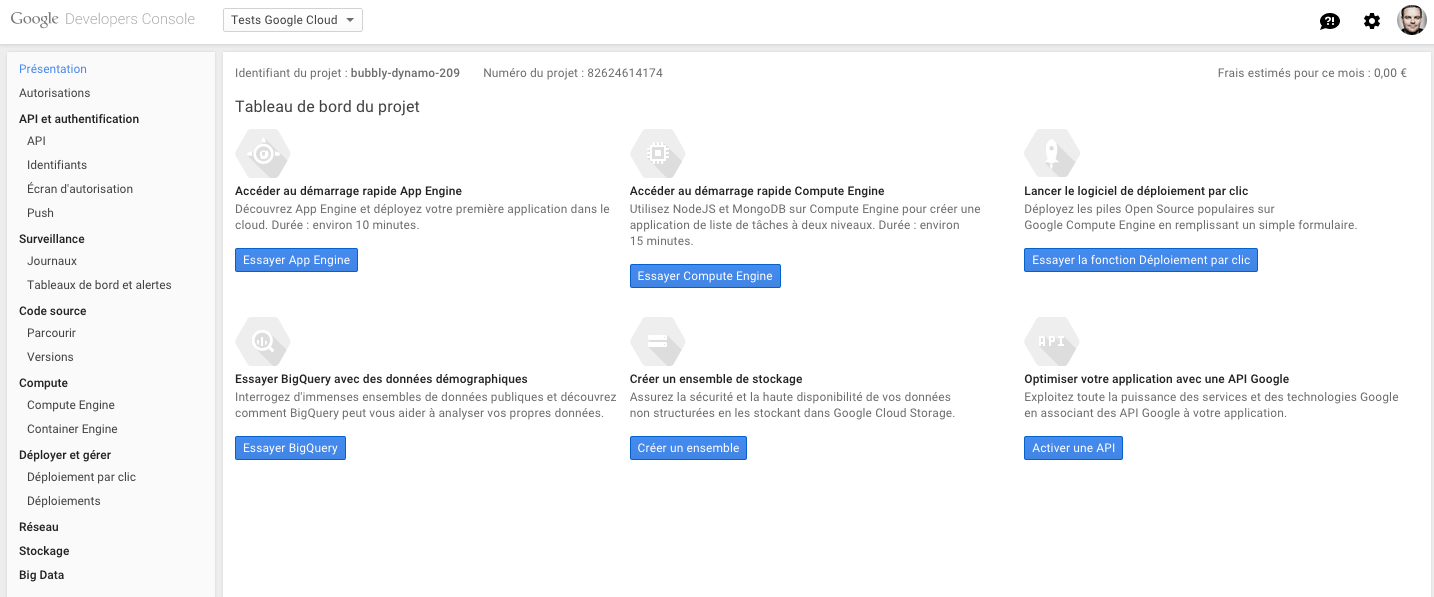Open the Tests Google Cloud project dropdown
Image resolution: width=1434 pixels, height=597 pixels.
click(293, 20)
